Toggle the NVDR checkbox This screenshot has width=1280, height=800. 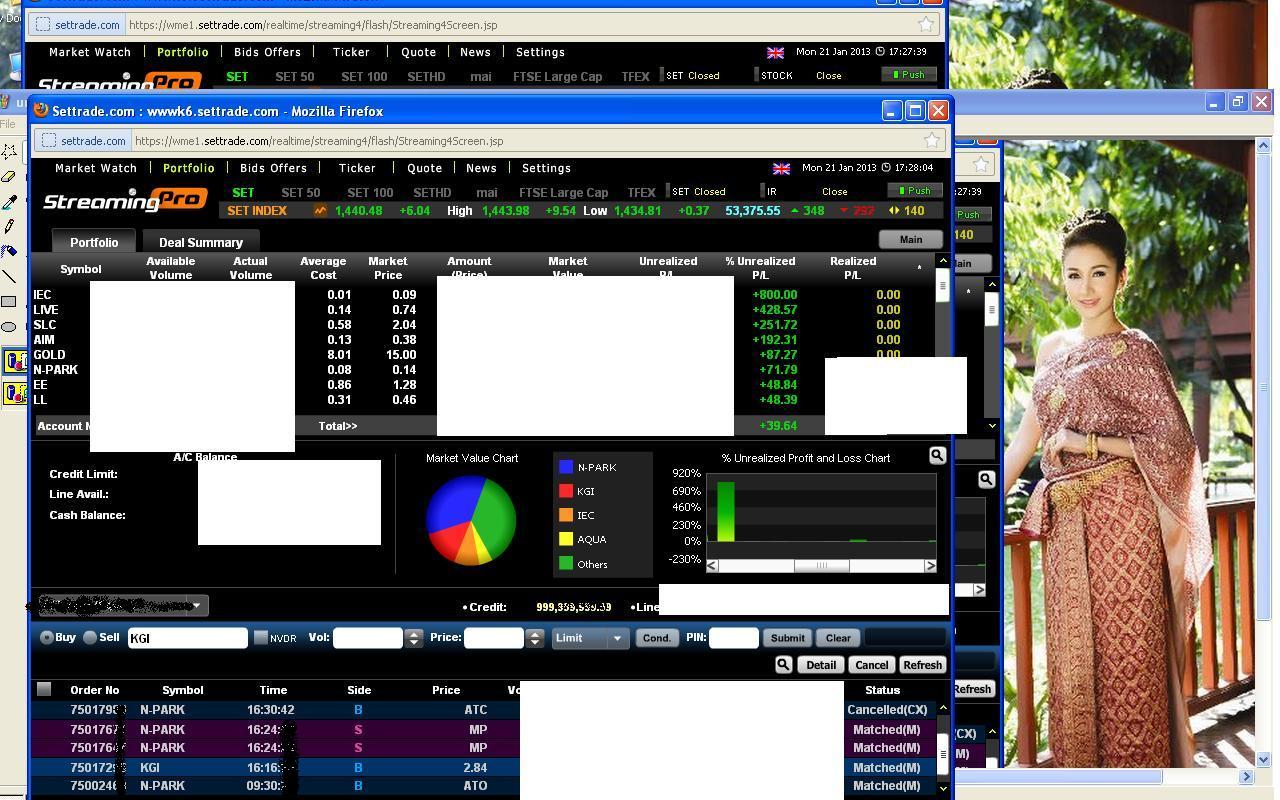tap(261, 637)
